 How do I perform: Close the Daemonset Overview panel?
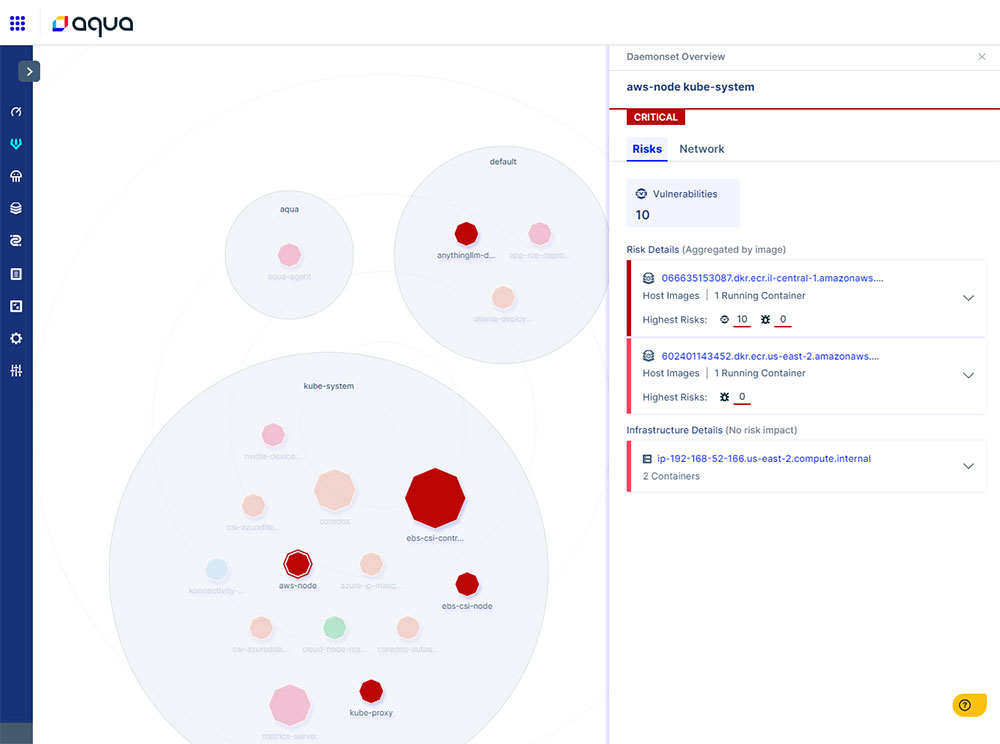[x=982, y=57]
